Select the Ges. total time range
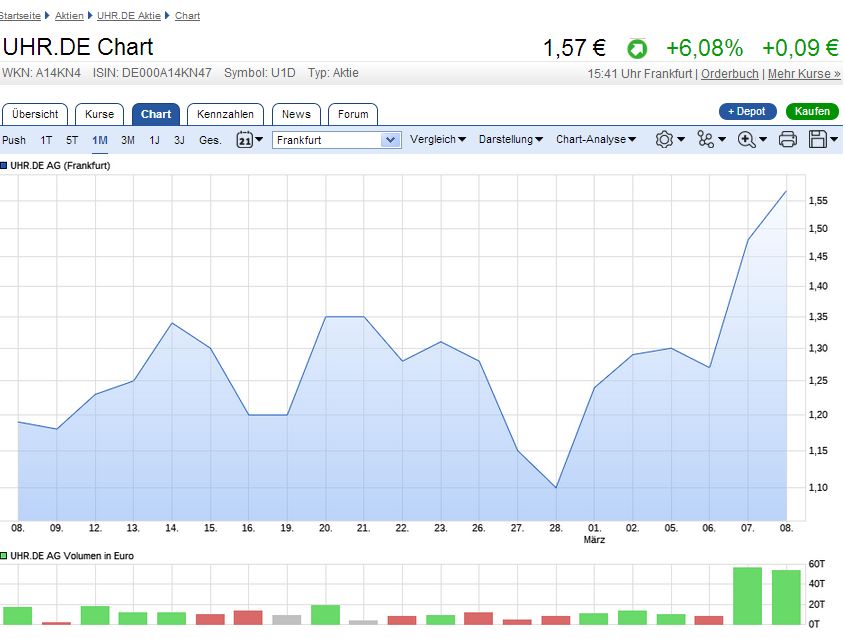This screenshot has height=639, width=845. [210, 140]
